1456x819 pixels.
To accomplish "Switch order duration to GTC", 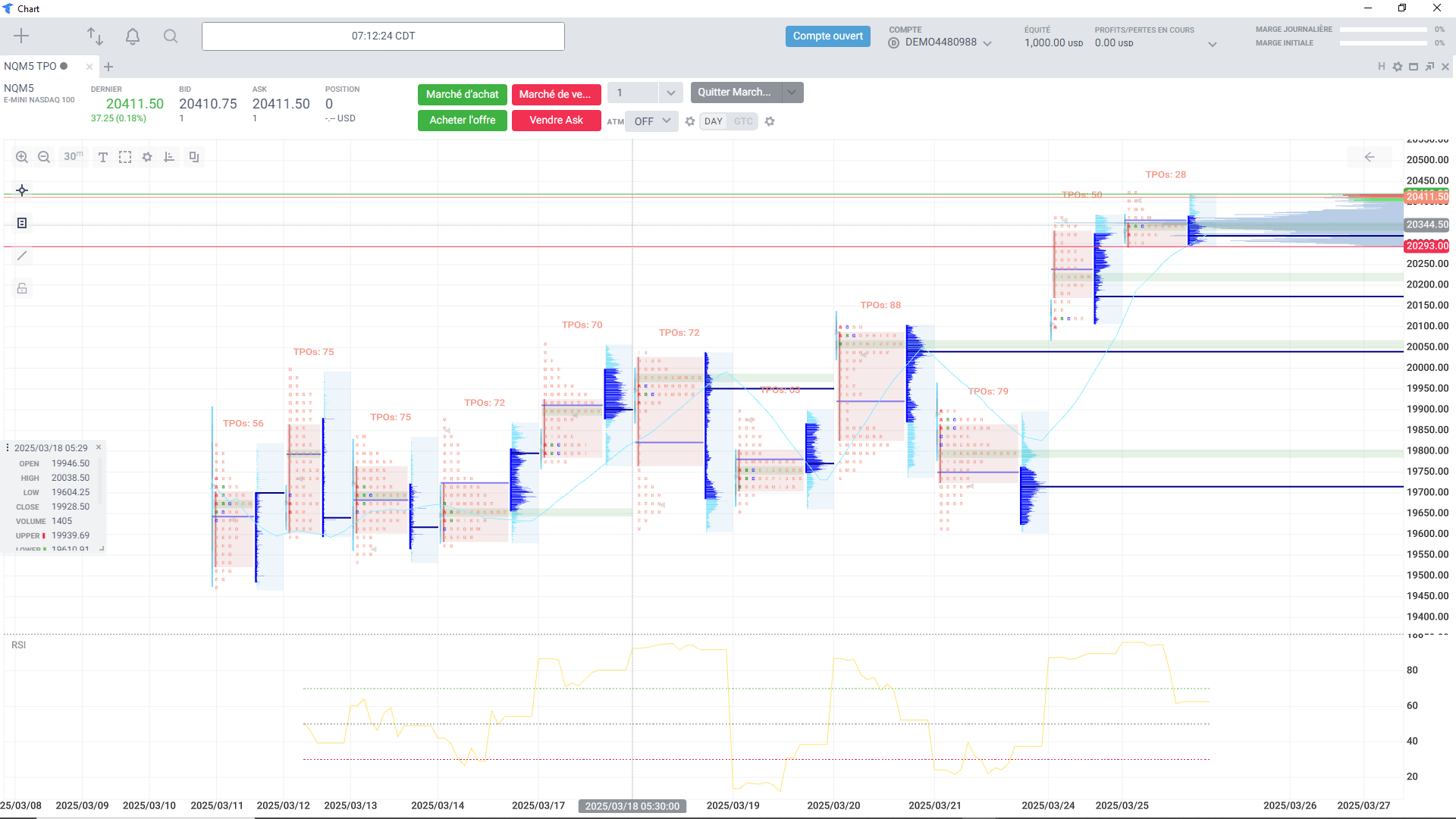I will point(743,121).
